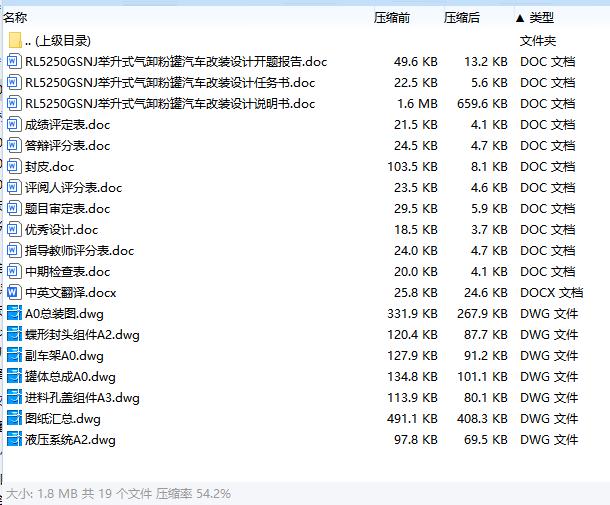Click the 659.6 KB compressed size
The image size is (610, 505).
point(482,103)
